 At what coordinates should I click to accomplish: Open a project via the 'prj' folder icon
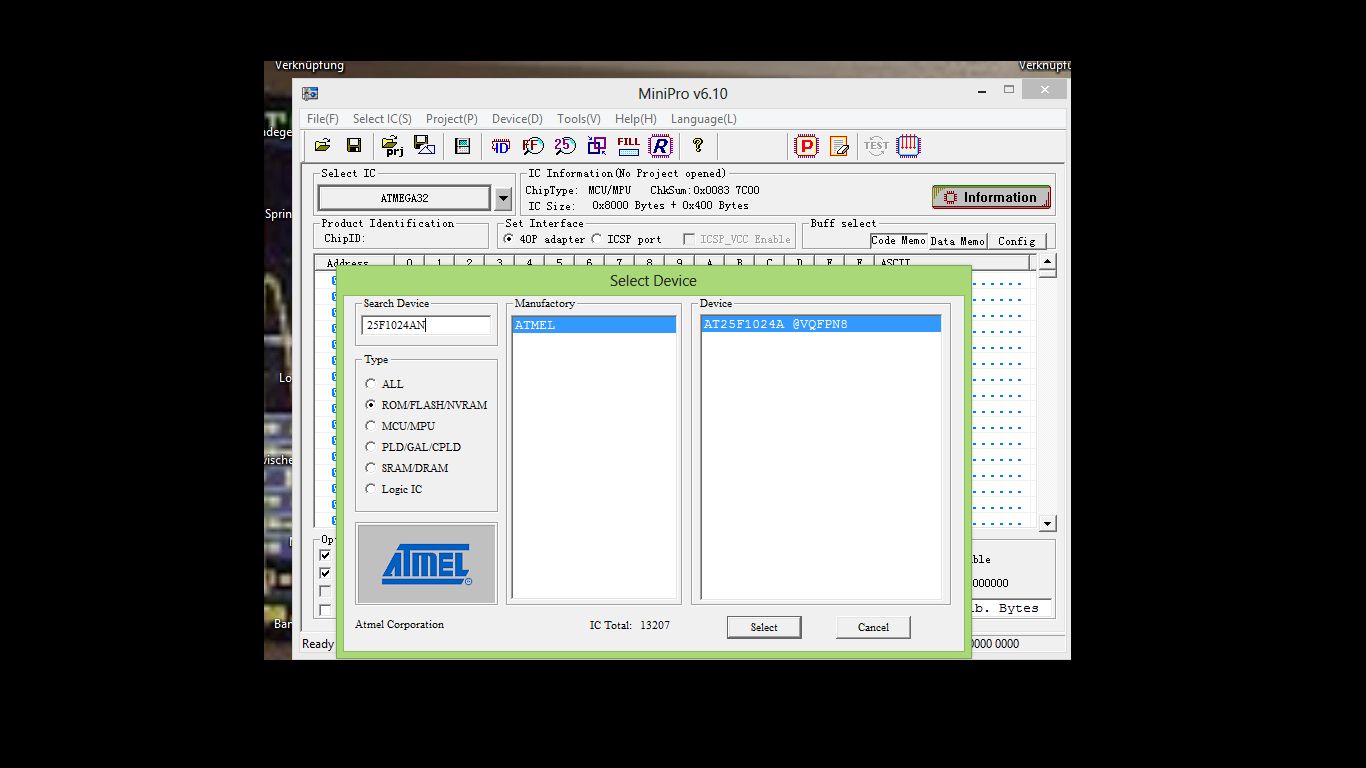click(x=393, y=146)
